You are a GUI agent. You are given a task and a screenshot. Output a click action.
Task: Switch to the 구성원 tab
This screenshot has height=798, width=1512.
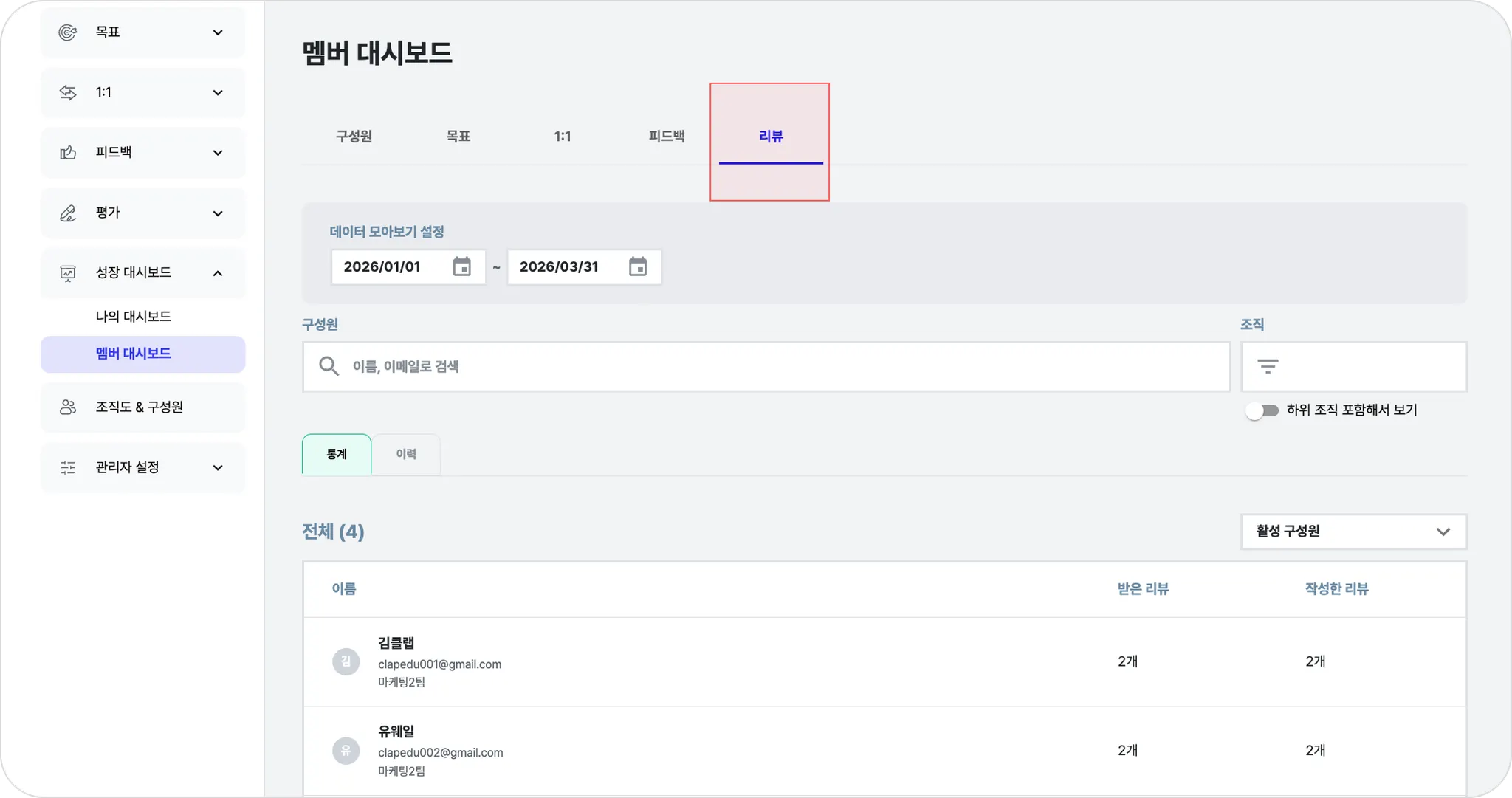pyautogui.click(x=354, y=137)
